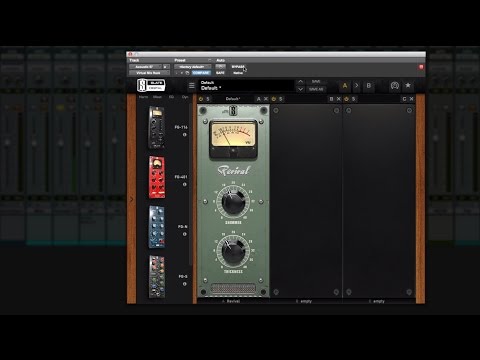This screenshot has height=360, width=480.
Task: Show info for the FG-S module
Action: coord(185,284)
